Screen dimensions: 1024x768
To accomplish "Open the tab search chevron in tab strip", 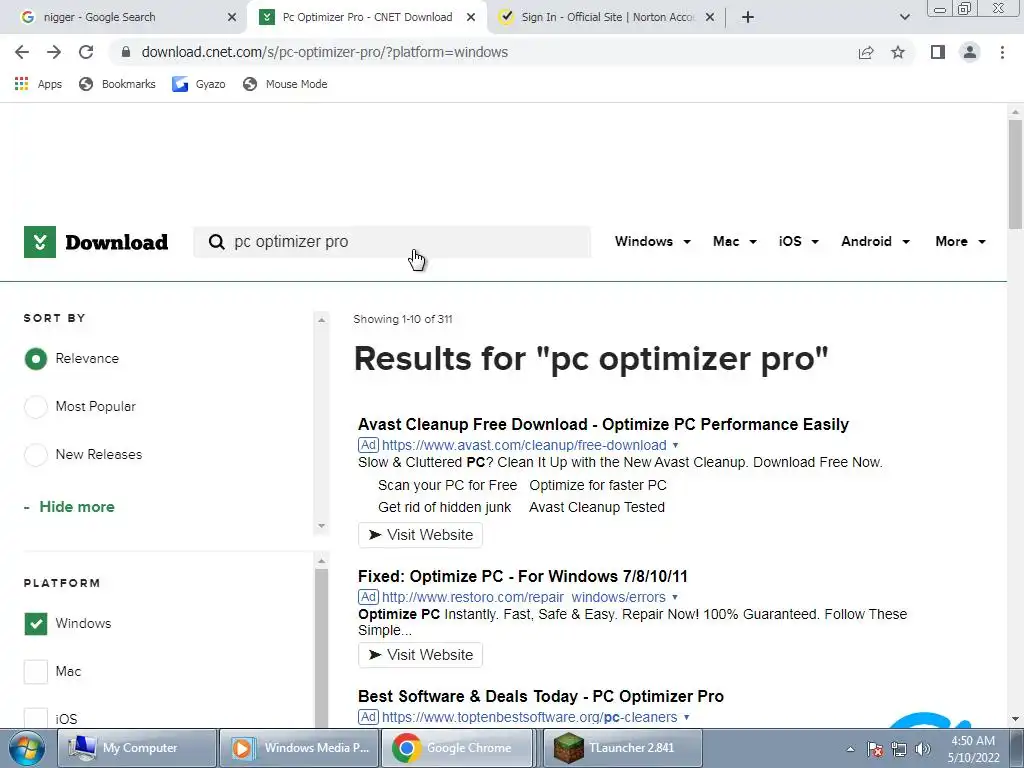I will coord(904,18).
